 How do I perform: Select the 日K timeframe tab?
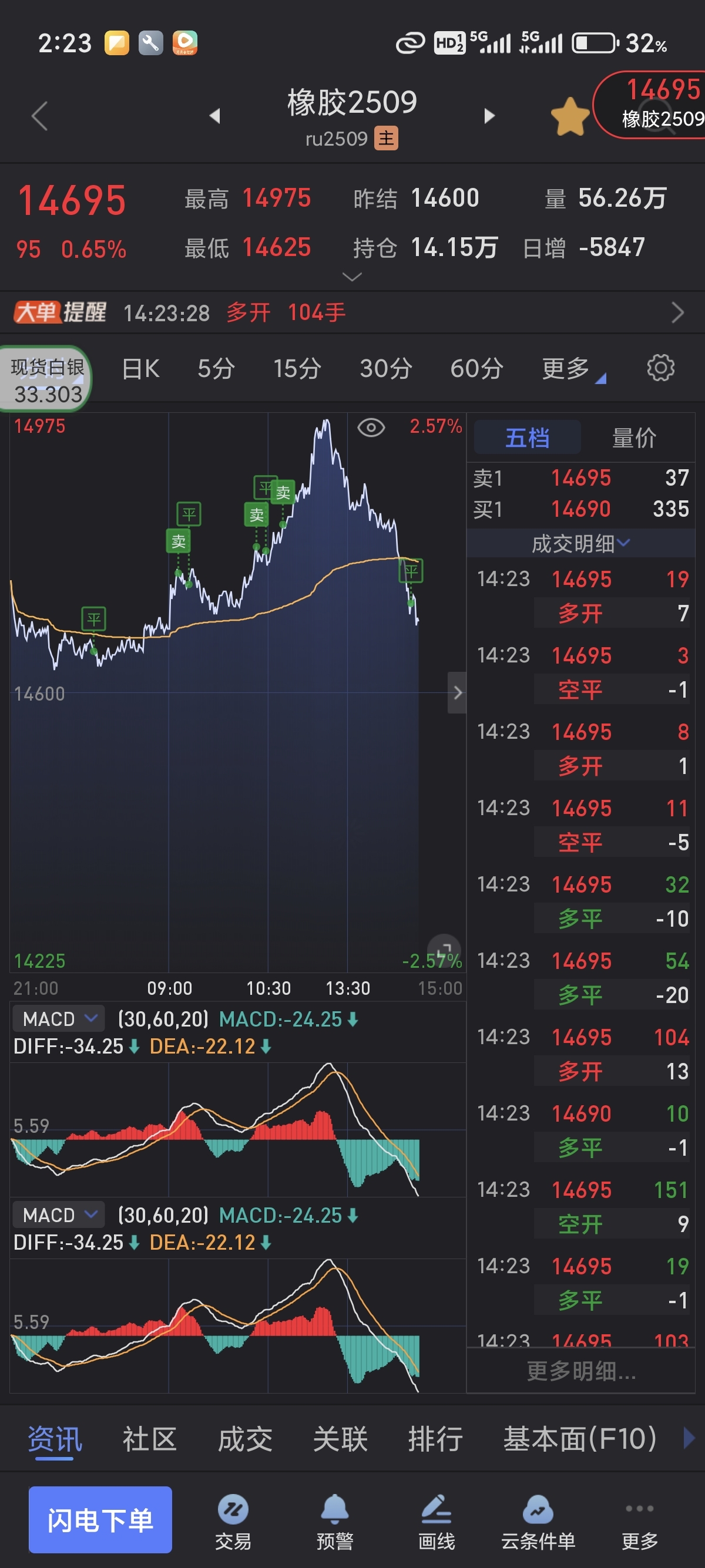tap(140, 368)
